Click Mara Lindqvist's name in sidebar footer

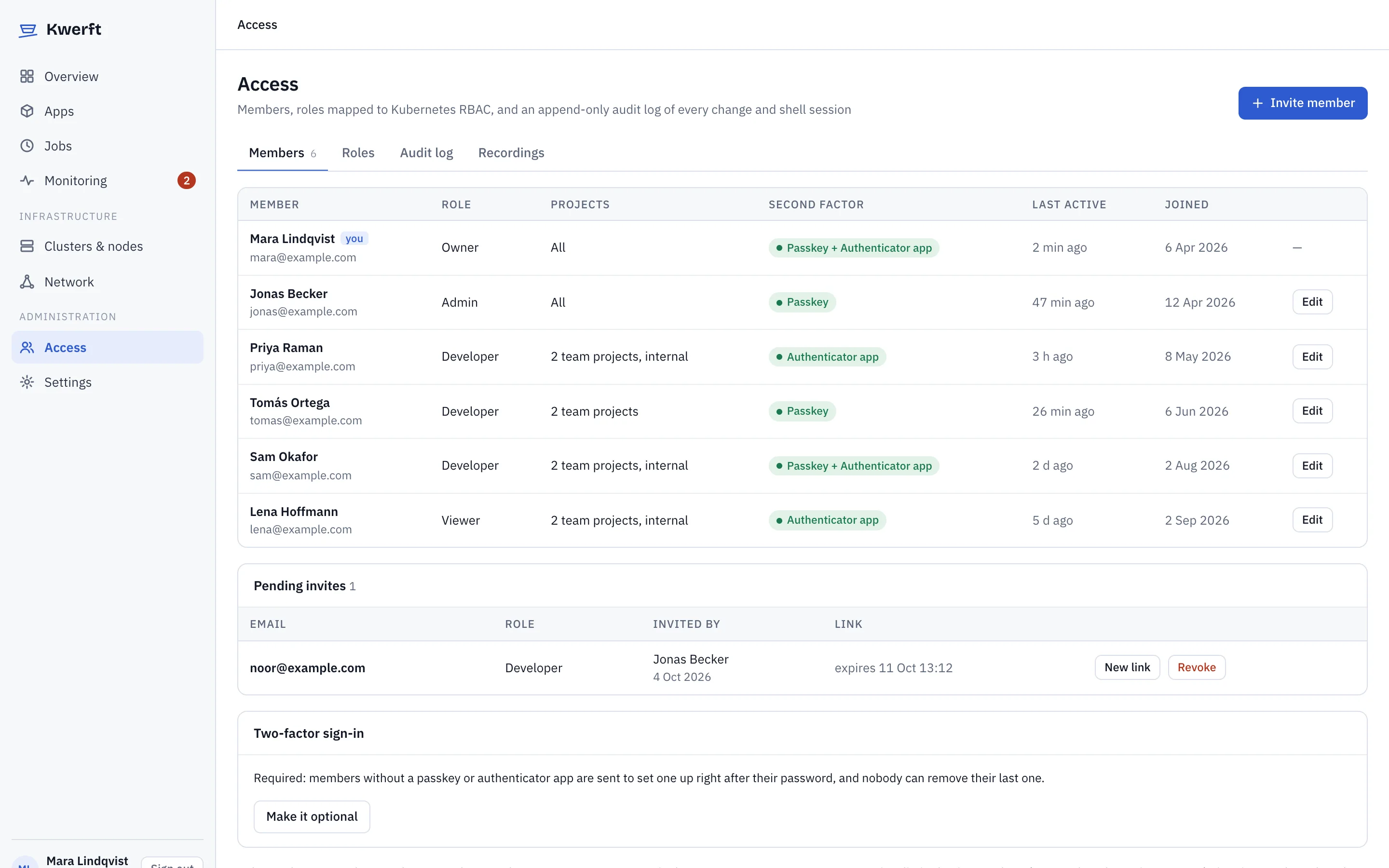tap(87, 861)
